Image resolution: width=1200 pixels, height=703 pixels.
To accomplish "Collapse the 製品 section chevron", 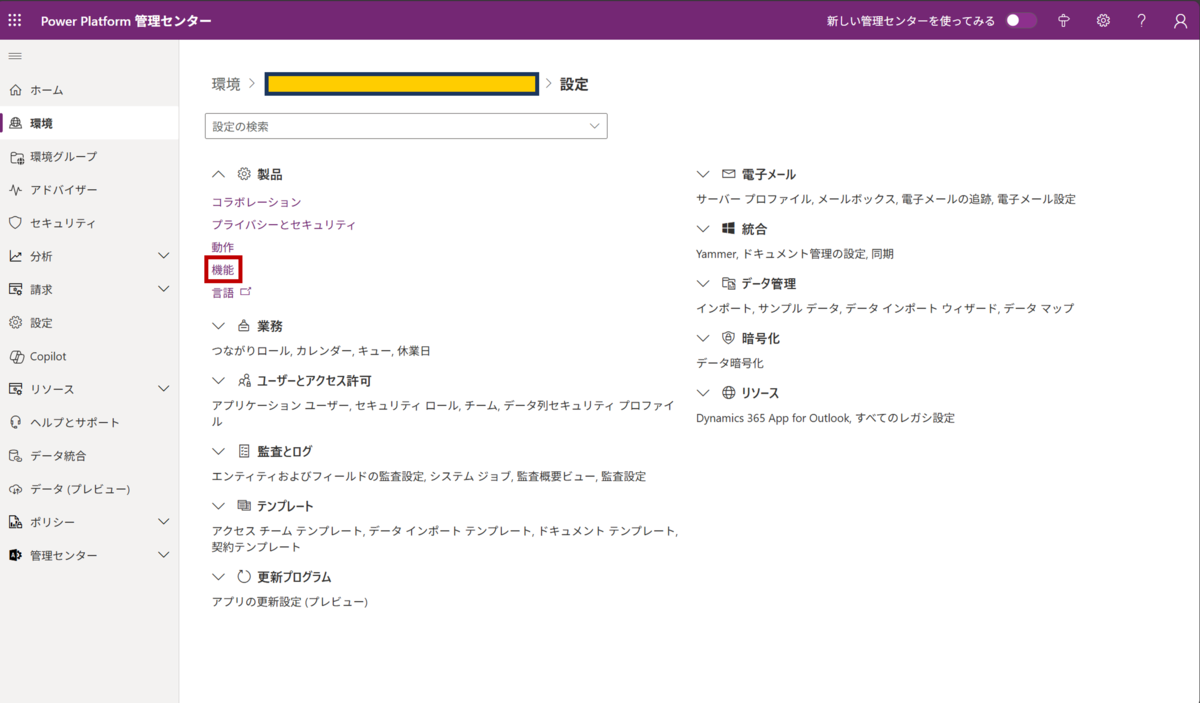I will [x=219, y=174].
